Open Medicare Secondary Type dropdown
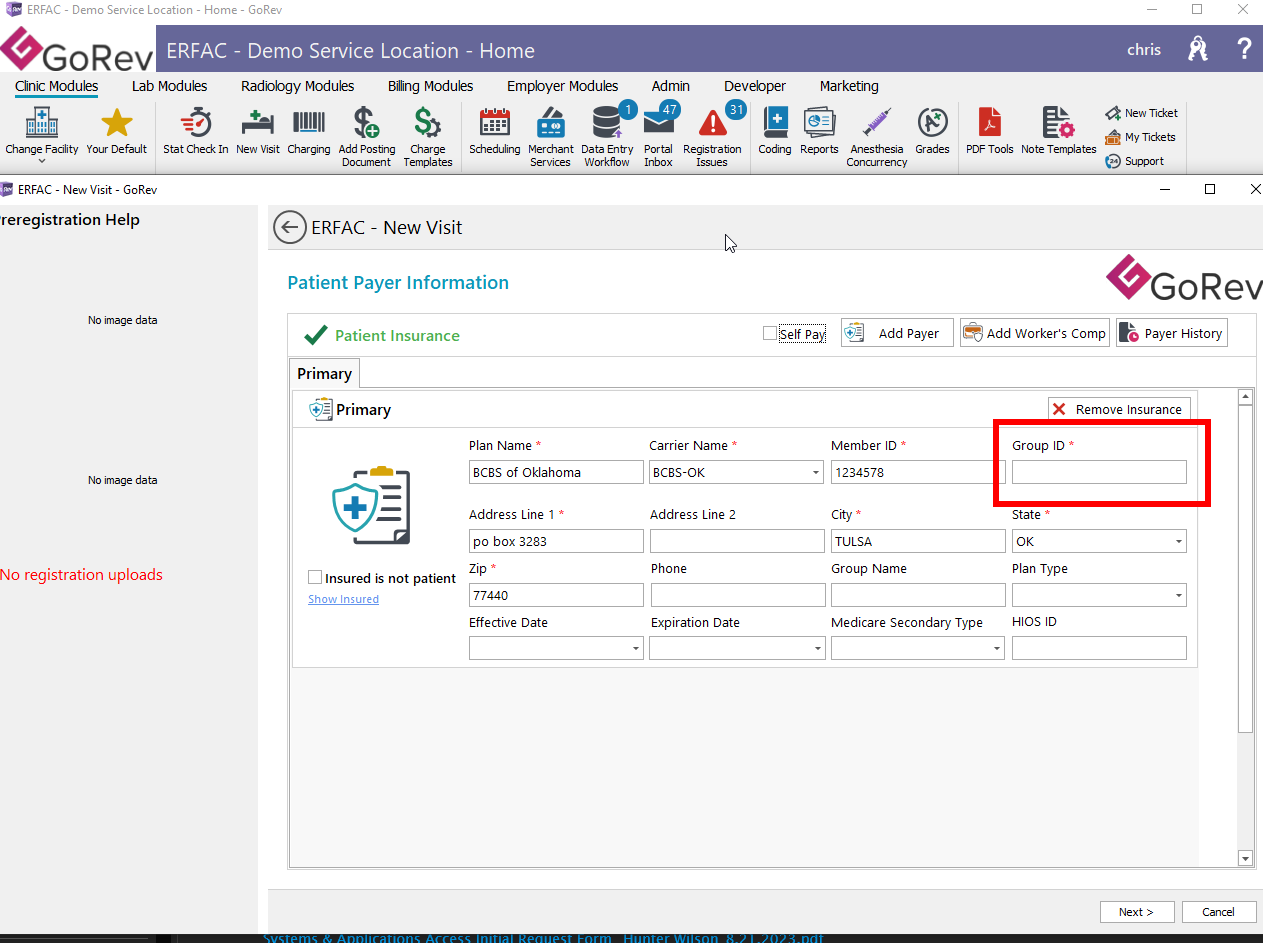1263x943 pixels. point(997,650)
